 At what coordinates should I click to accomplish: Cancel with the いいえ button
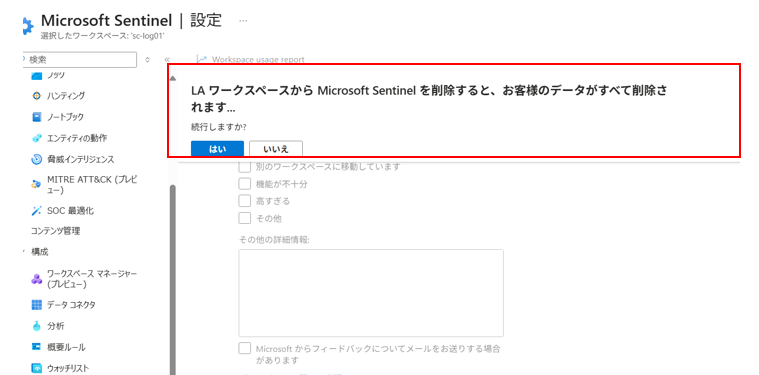point(276,149)
